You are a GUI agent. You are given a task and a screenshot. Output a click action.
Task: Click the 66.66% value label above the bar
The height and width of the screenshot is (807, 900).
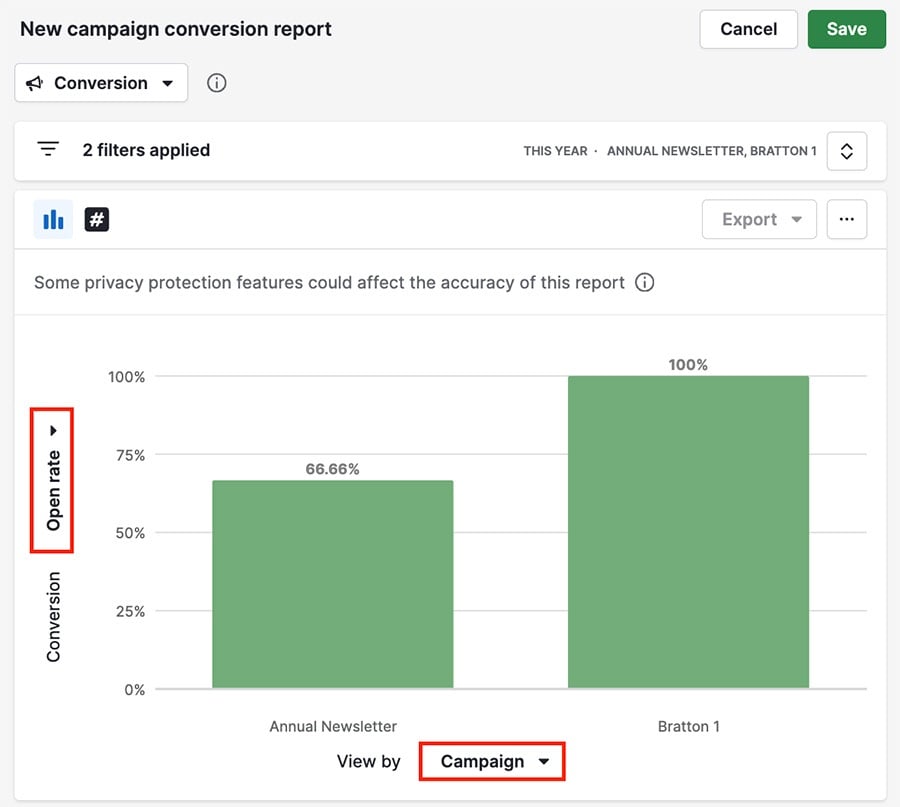point(332,466)
